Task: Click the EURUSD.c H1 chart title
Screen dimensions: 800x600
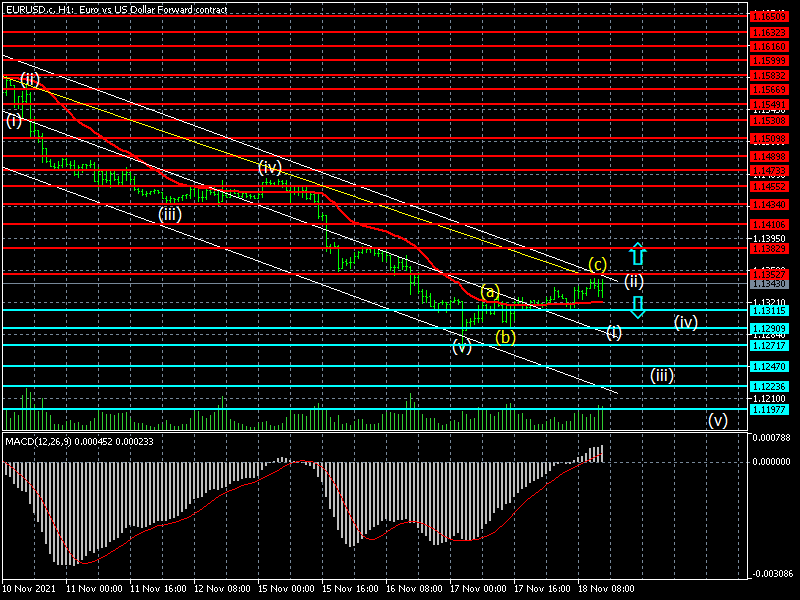Action: coord(116,9)
